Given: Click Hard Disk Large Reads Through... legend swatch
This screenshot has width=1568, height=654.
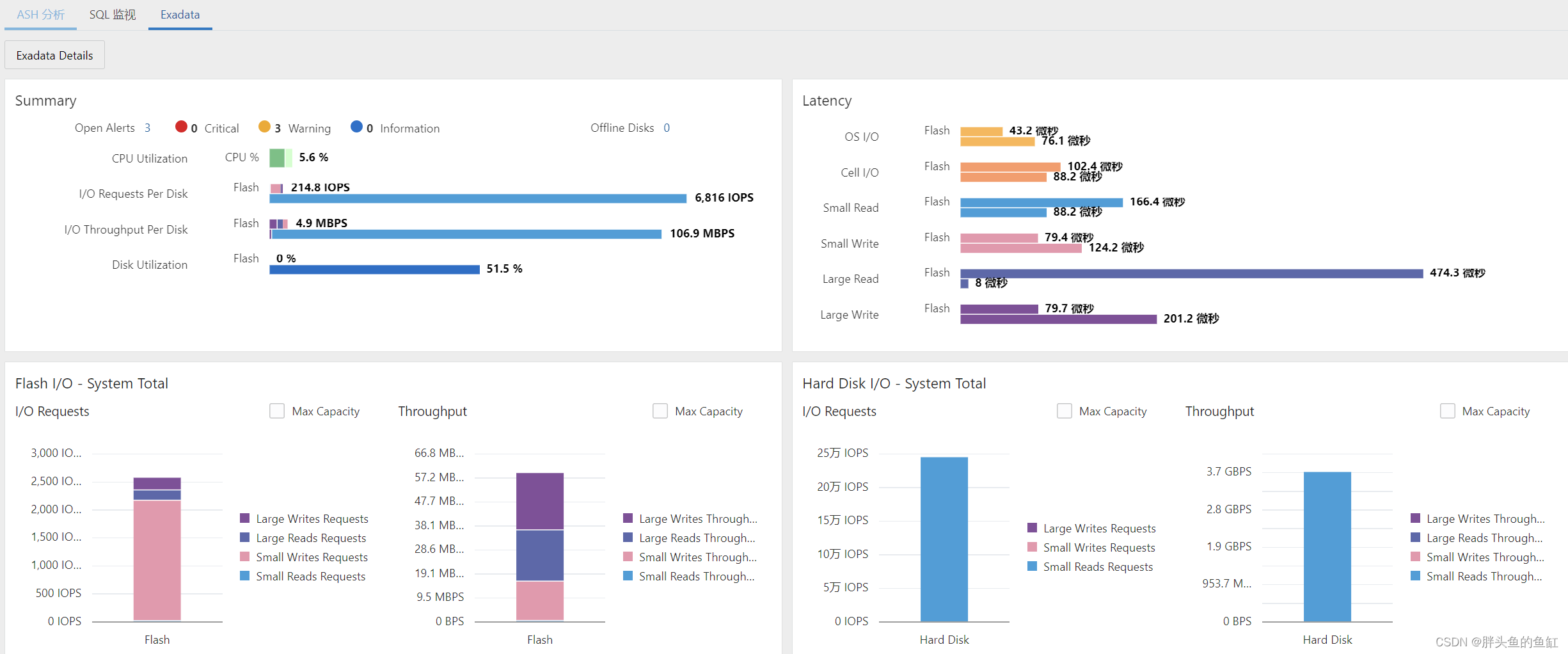Looking at the screenshot, I should [1415, 538].
